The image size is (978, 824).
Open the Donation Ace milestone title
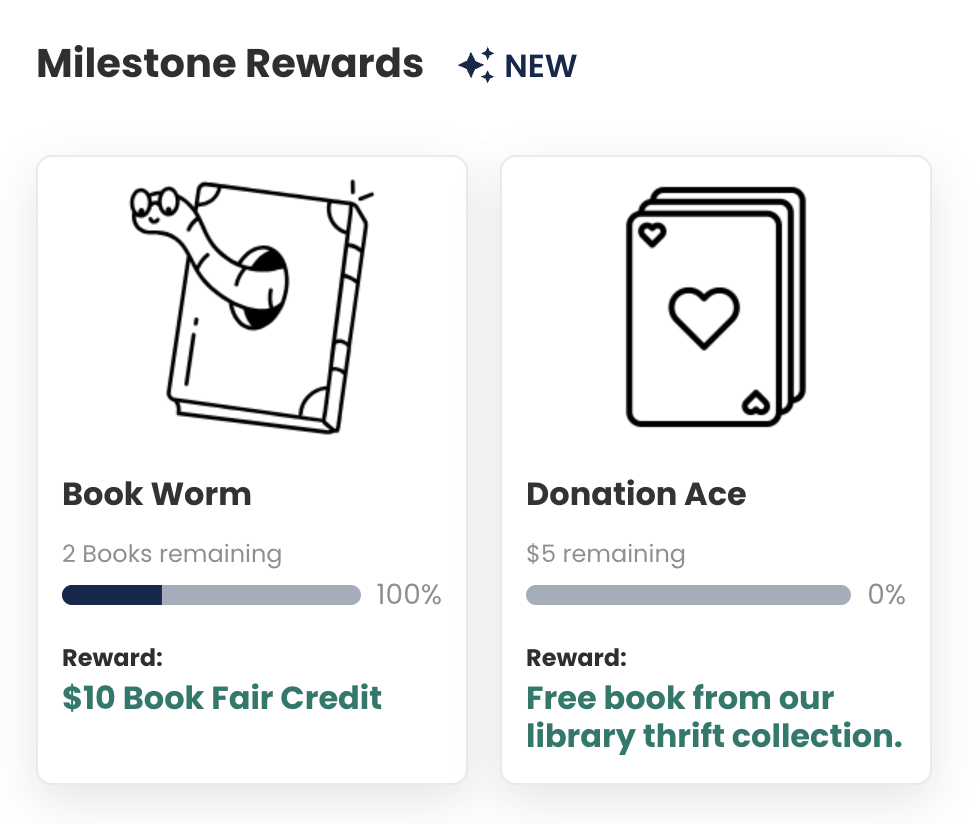(x=636, y=494)
